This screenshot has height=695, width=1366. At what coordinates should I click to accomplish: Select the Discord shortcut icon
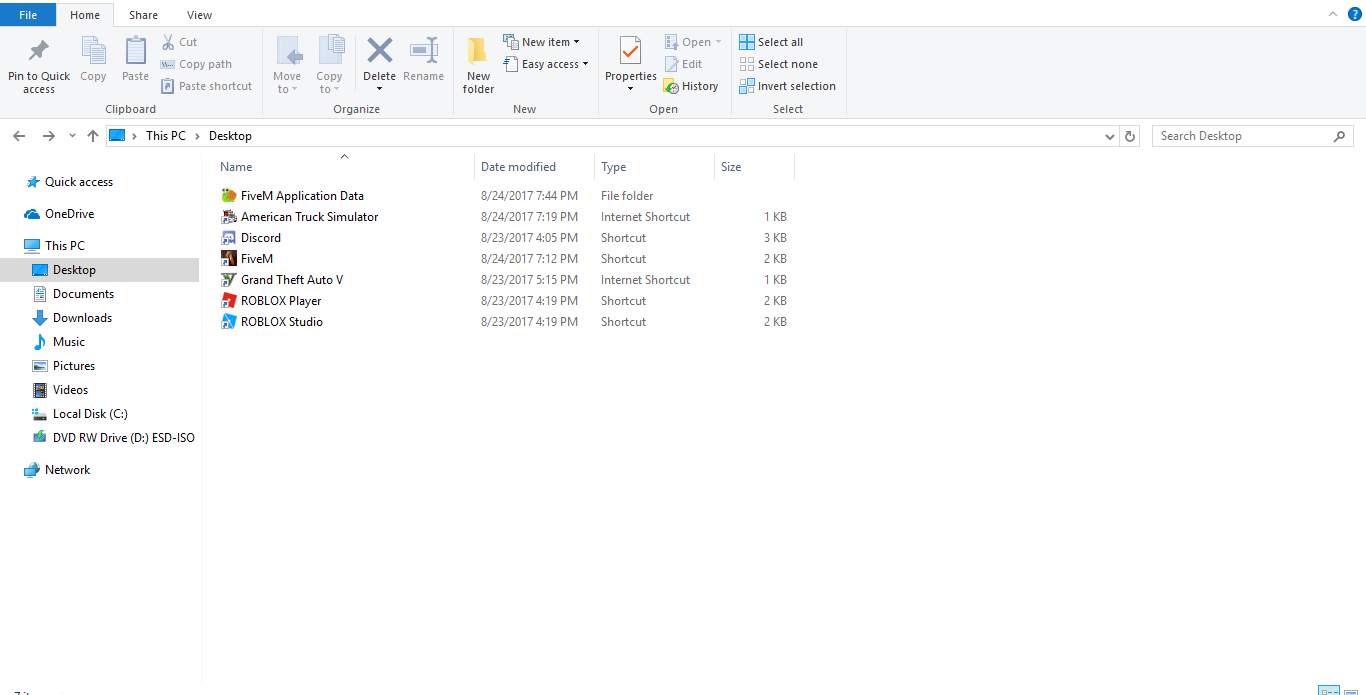point(228,238)
